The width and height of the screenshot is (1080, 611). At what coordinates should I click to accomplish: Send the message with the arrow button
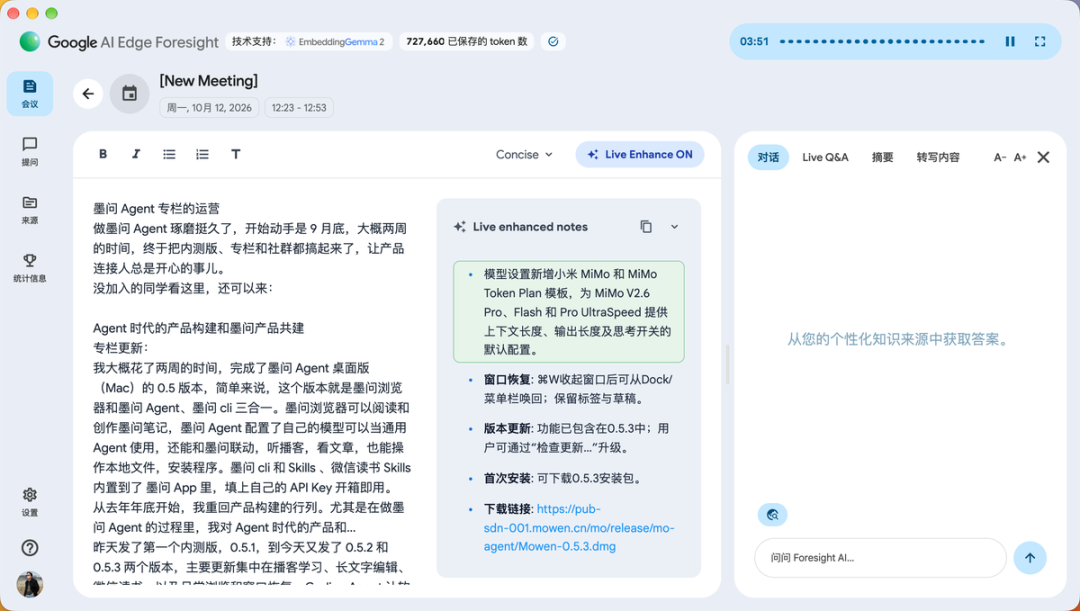(x=1030, y=558)
